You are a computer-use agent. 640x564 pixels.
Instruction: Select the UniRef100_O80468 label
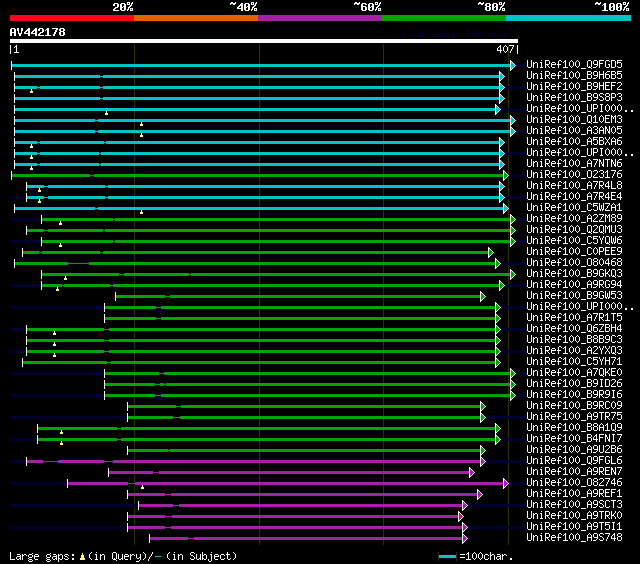[x=574, y=263]
